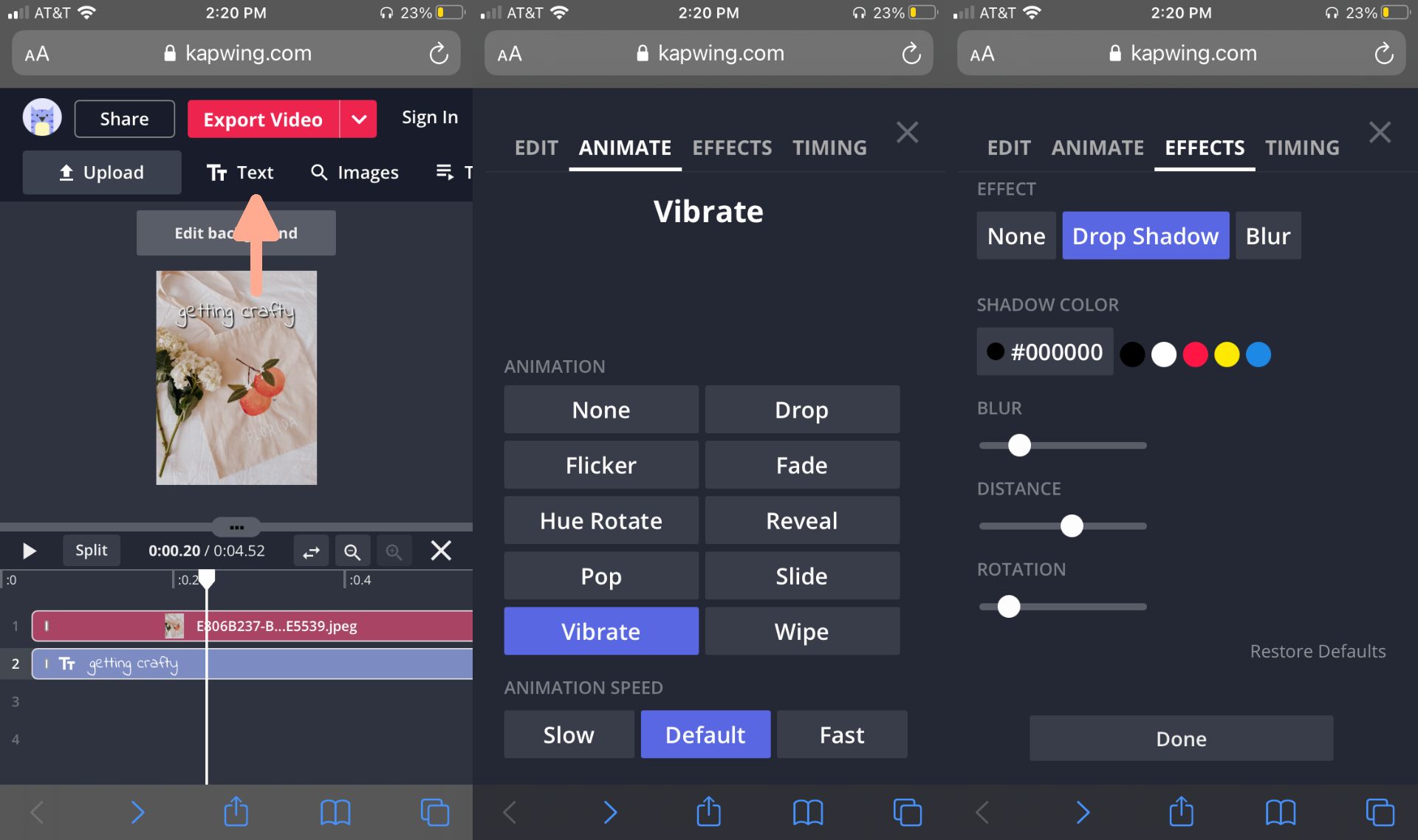
Task: Tap the Safari reload icon beside kapwing.com
Action: coord(439,54)
